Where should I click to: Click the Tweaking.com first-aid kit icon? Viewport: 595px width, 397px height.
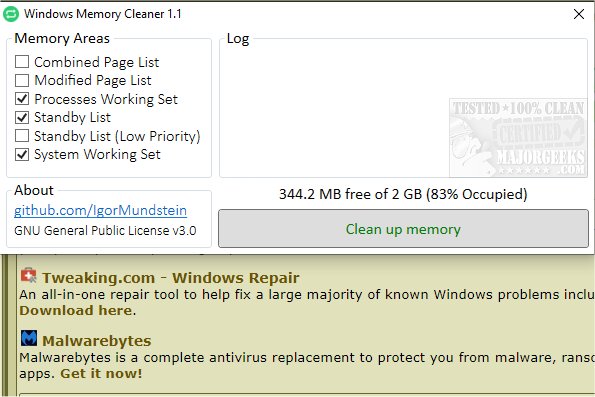pos(28,276)
